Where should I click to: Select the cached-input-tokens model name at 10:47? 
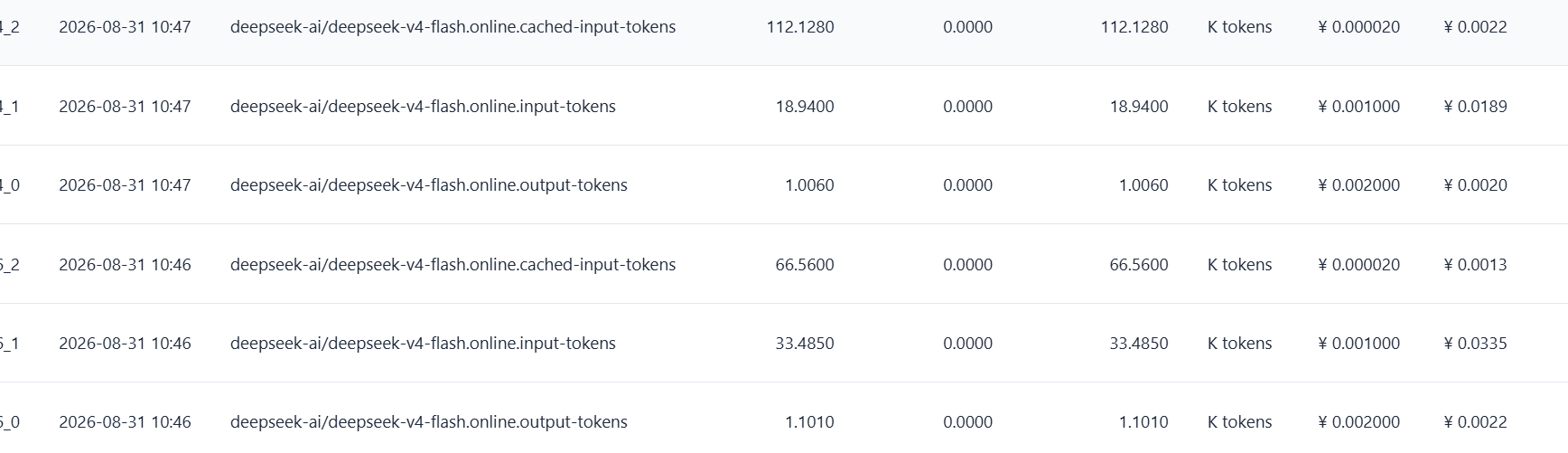coord(453,27)
